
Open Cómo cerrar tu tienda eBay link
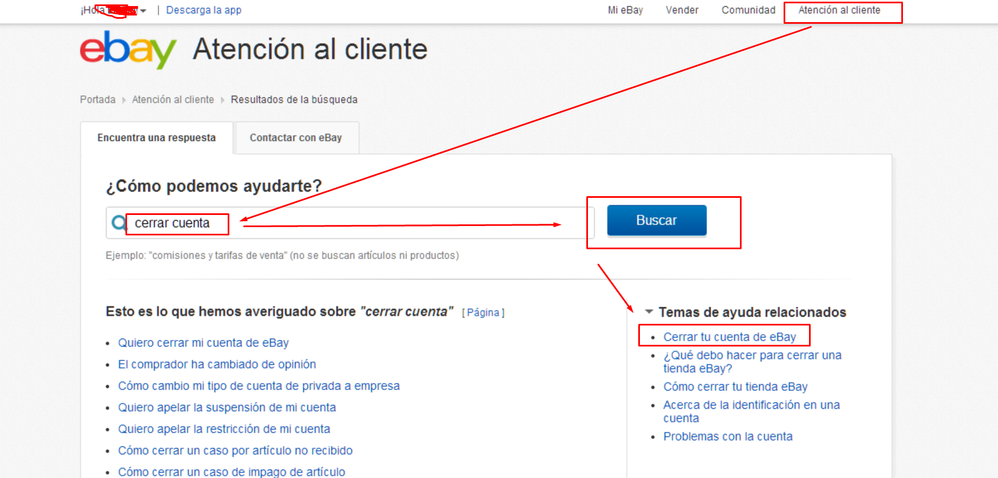735,386
